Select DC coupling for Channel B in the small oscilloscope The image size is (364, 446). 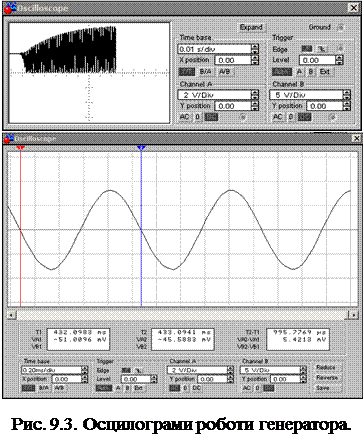(304, 117)
